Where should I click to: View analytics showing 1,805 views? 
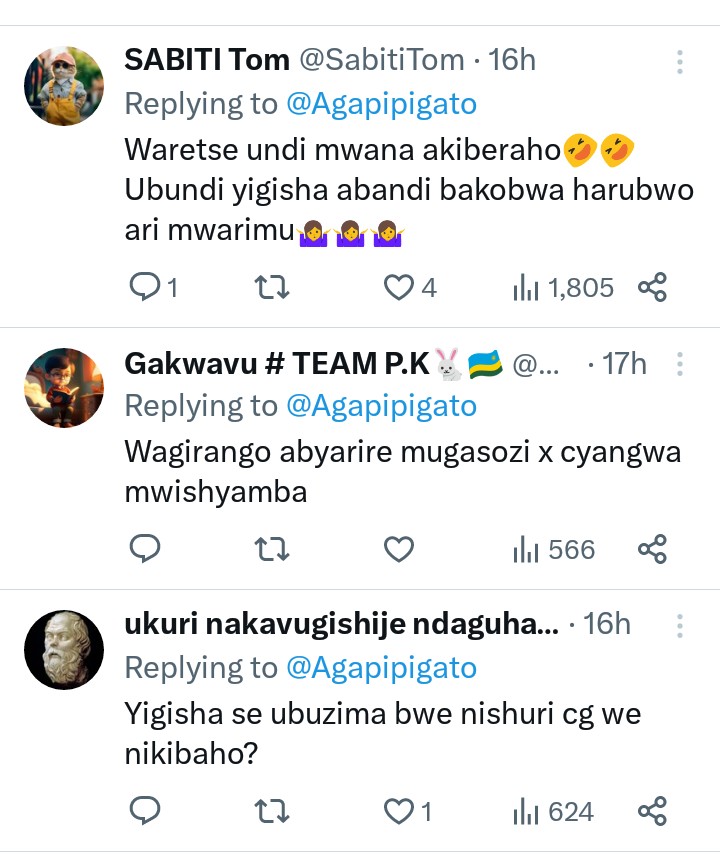coord(563,288)
